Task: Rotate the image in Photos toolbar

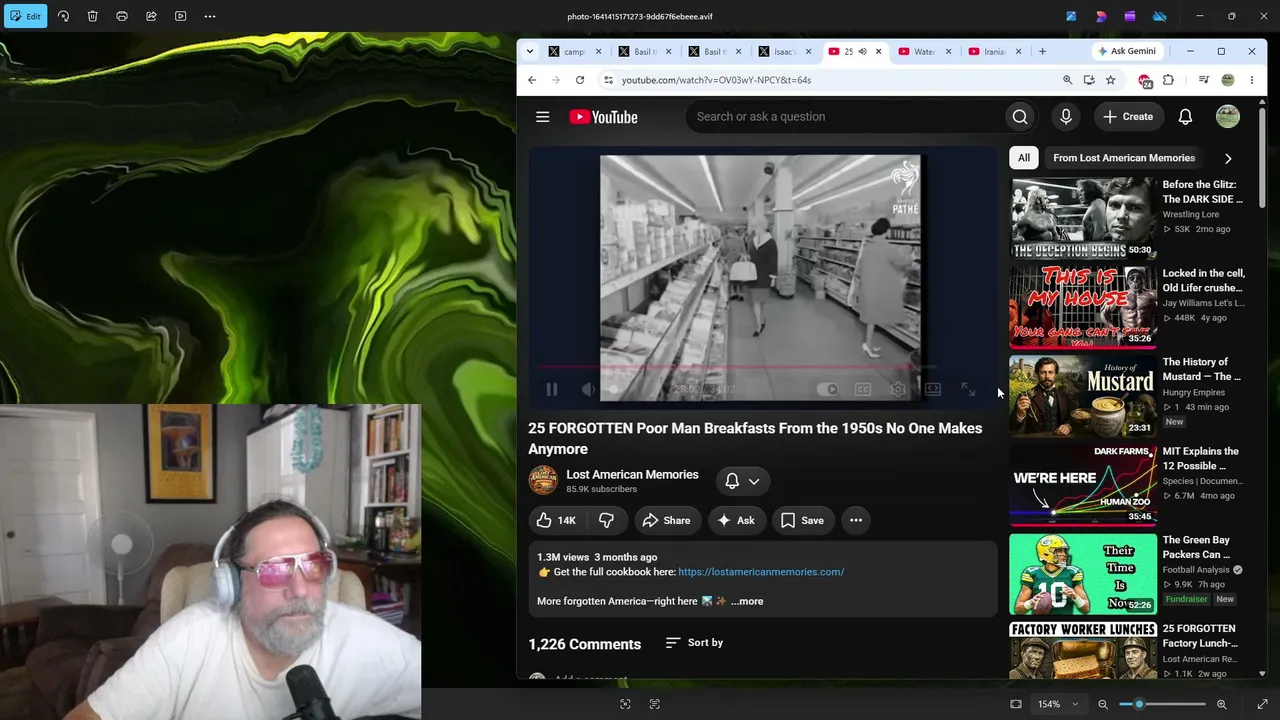Action: click(x=63, y=16)
